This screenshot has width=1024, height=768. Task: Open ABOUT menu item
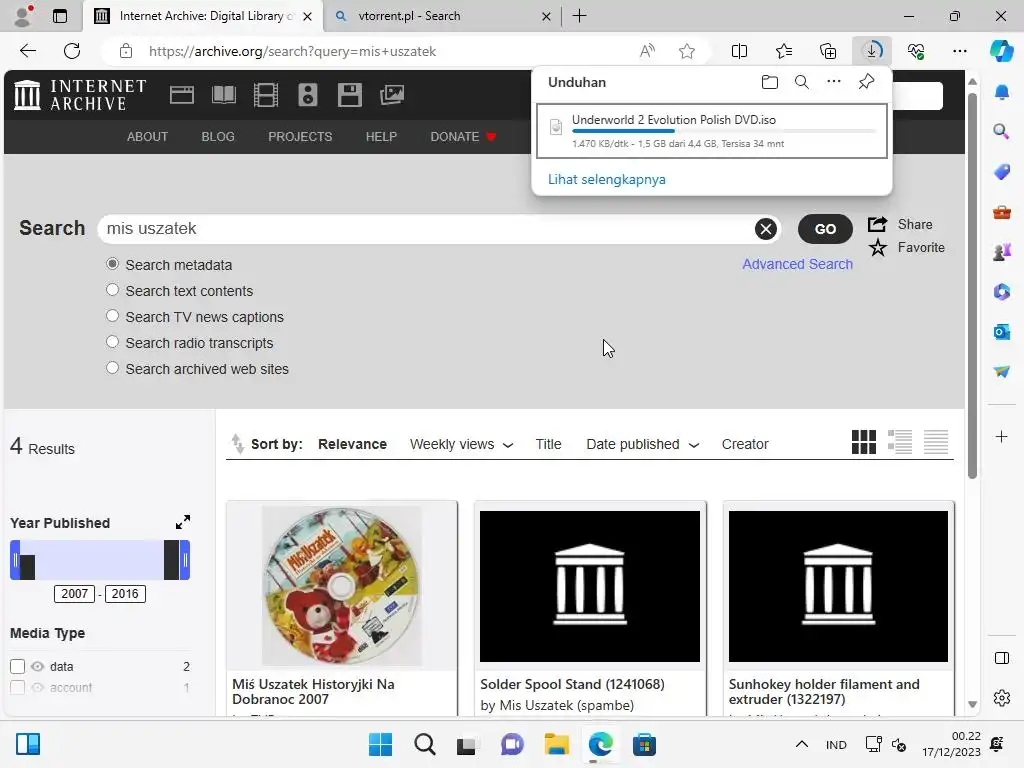click(x=148, y=136)
